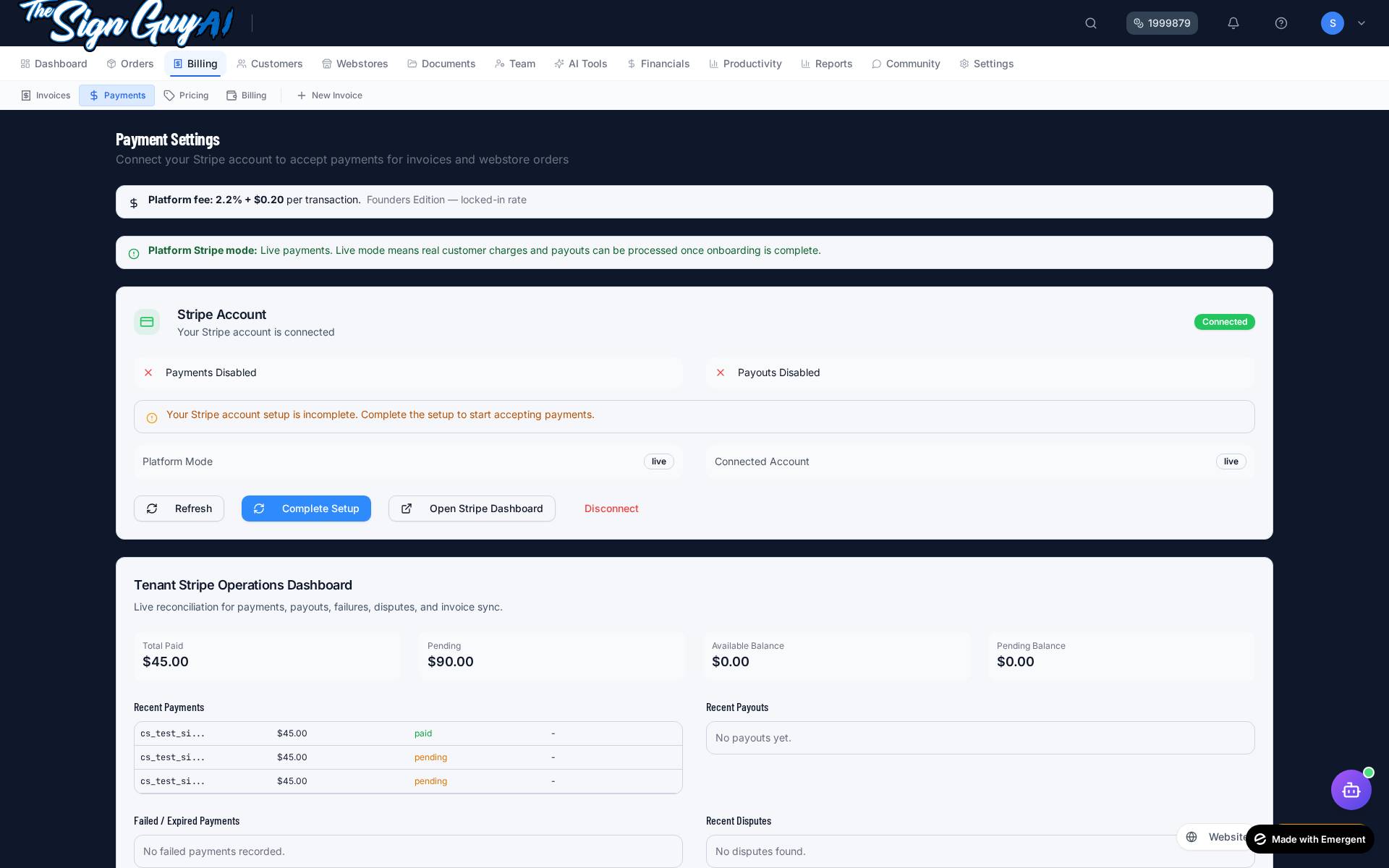The image size is (1389, 868).
Task: Open the Customers tab
Action: coord(270,64)
